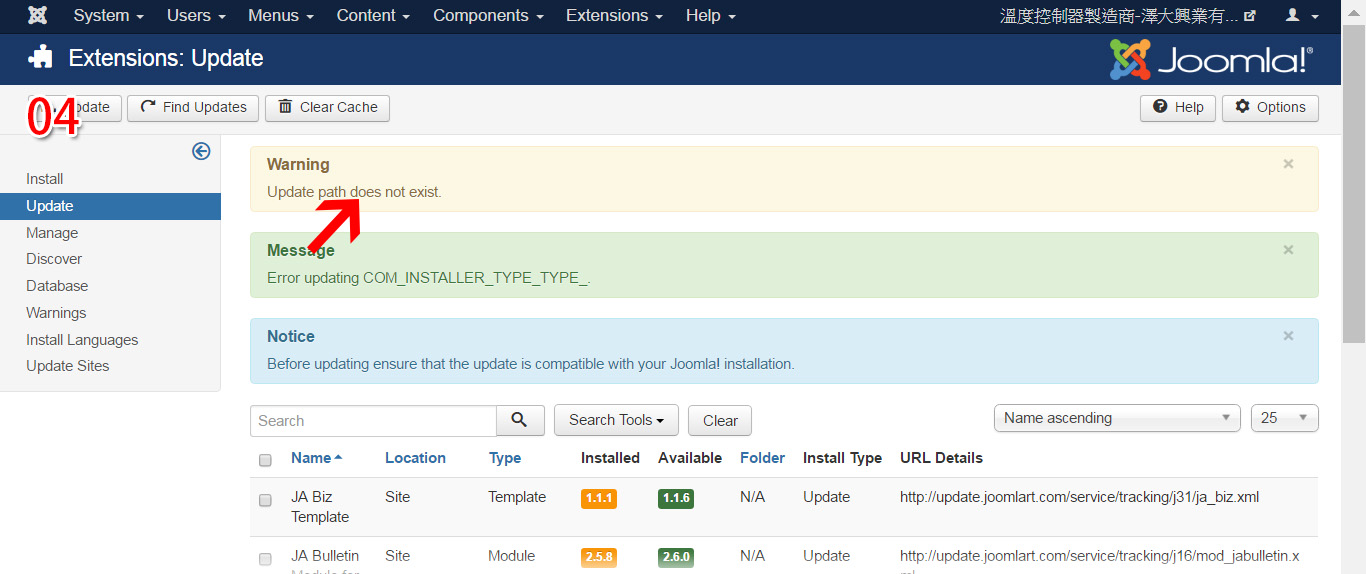Screen dimensions: 1366x574
Task: Dismiss the Warning alert with its X
Action: pos(1288,164)
